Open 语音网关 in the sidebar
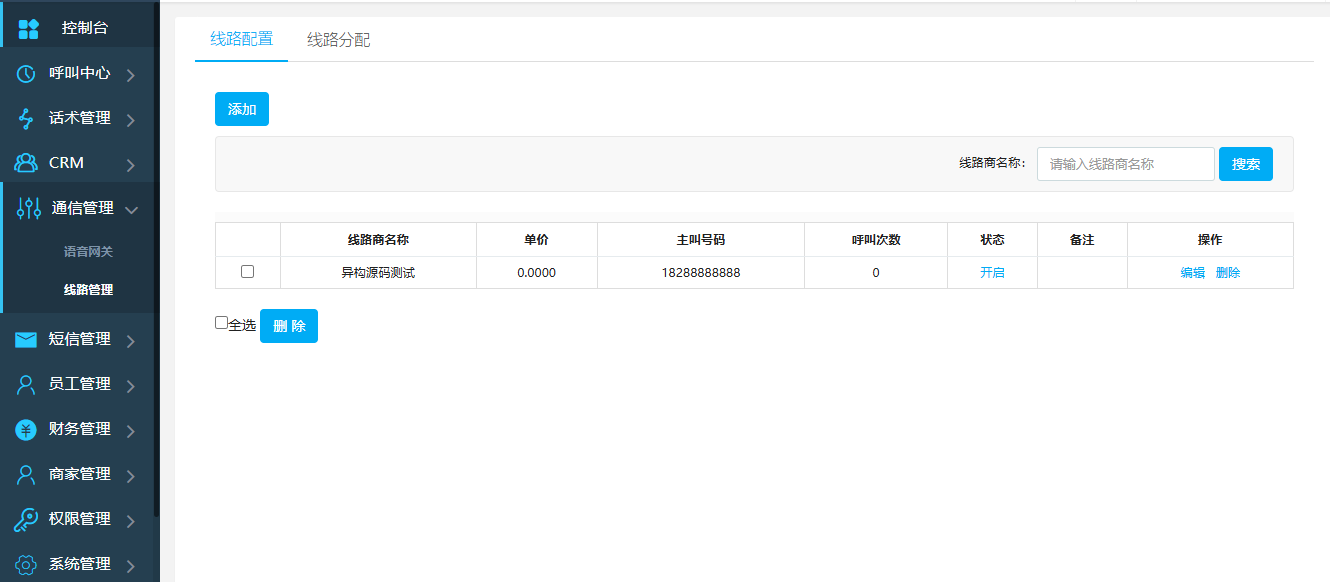The image size is (1330, 582). tap(88, 252)
